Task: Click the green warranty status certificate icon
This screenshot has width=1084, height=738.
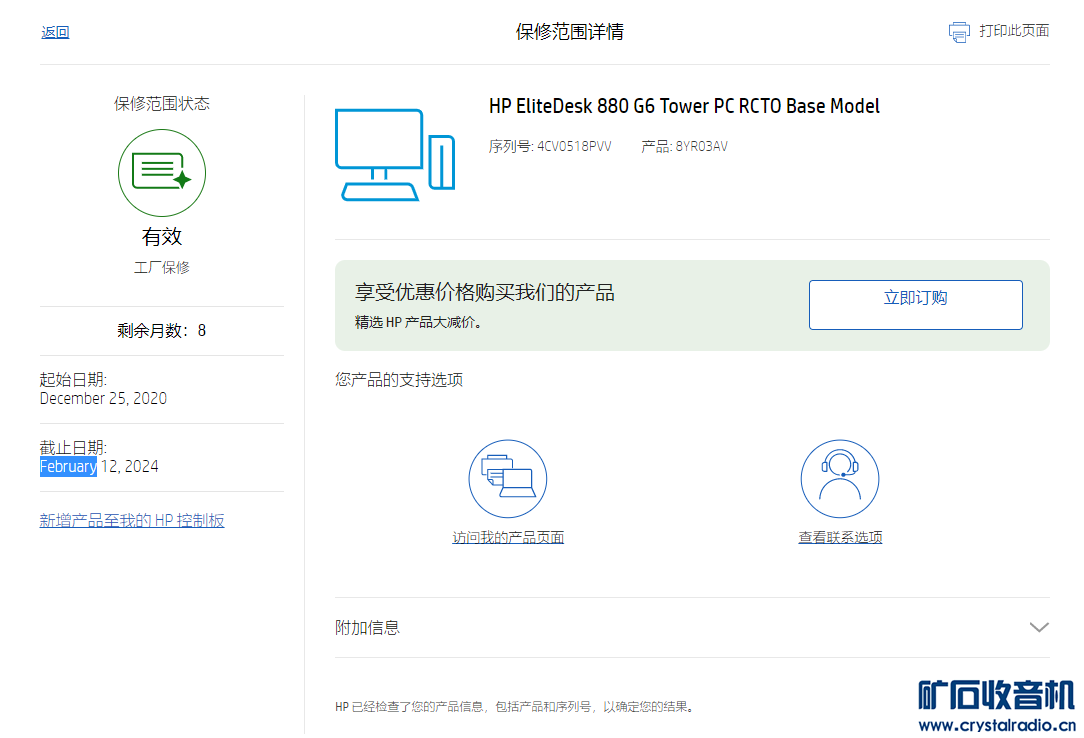Action: pyautogui.click(x=162, y=173)
